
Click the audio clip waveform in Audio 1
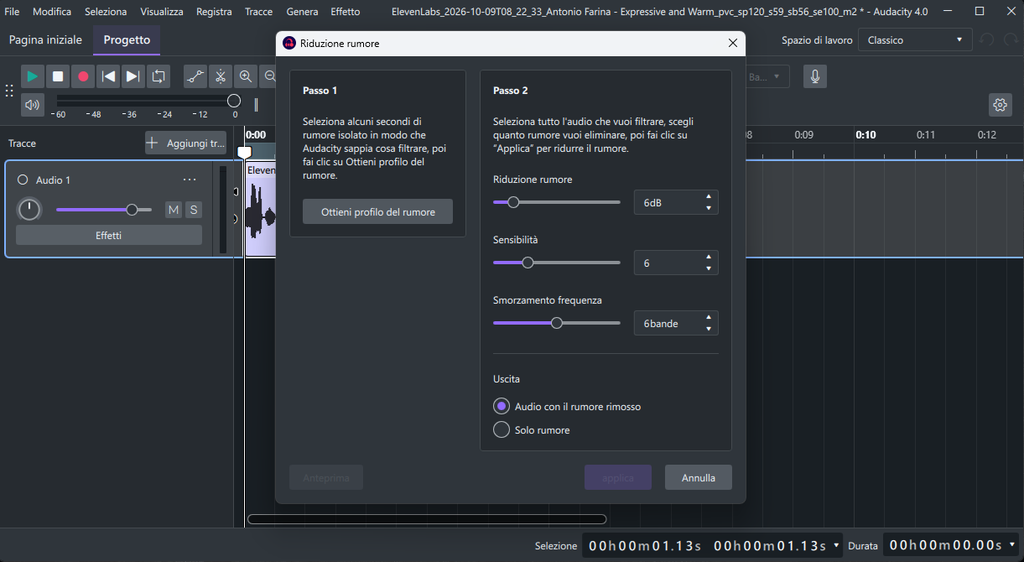pyautogui.click(x=261, y=215)
